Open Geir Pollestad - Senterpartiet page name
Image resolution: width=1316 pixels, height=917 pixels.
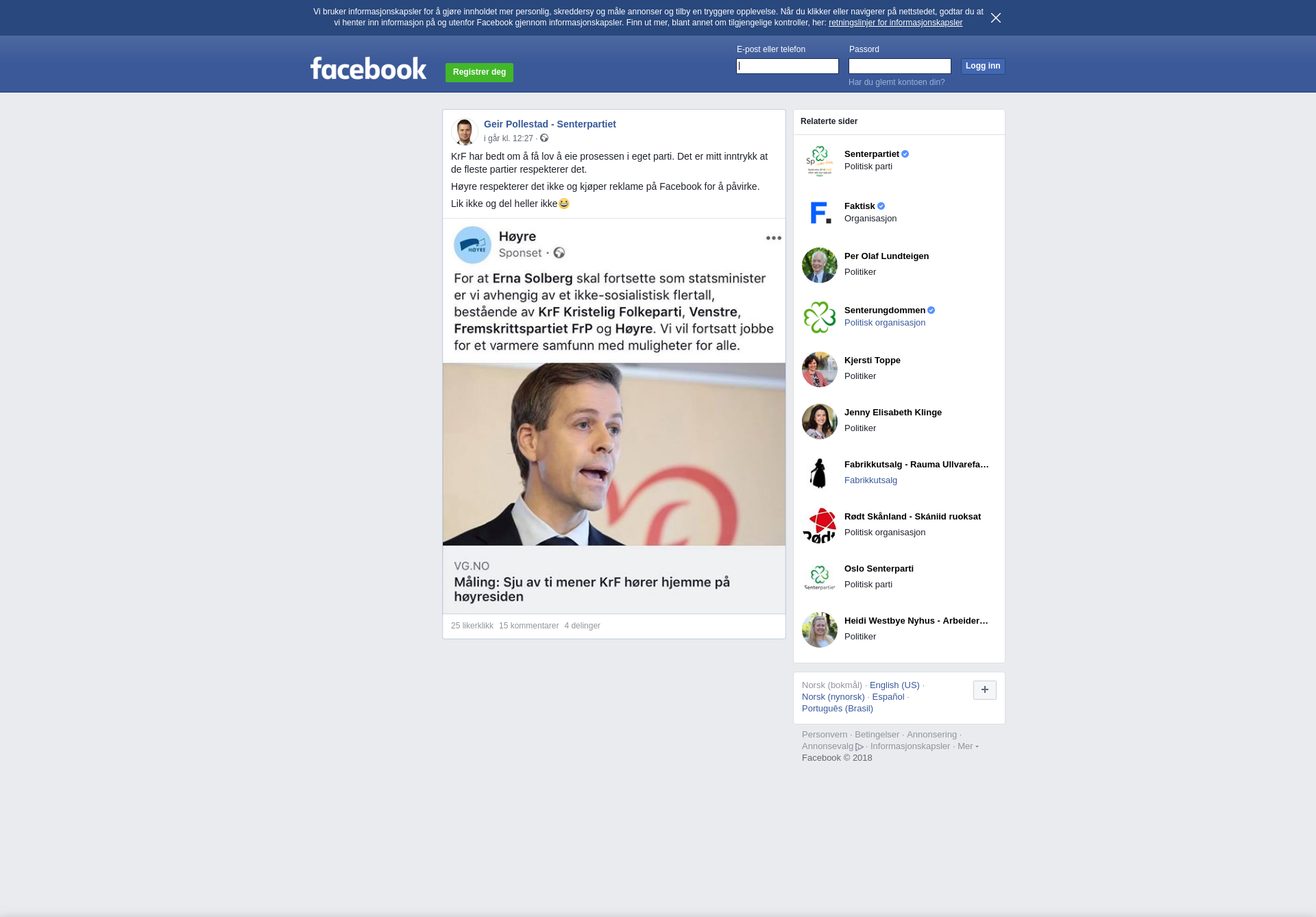coord(550,124)
